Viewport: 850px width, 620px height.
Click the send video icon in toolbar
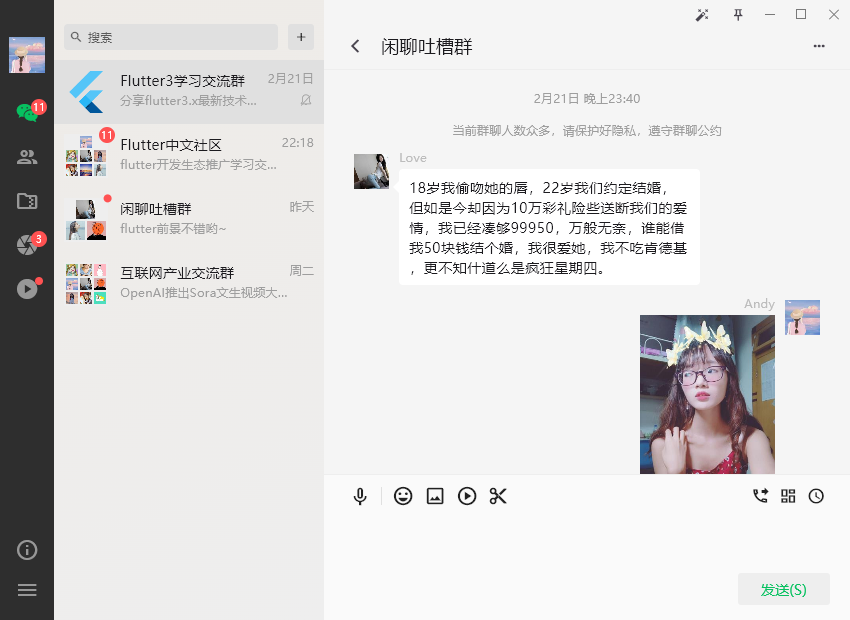(467, 496)
